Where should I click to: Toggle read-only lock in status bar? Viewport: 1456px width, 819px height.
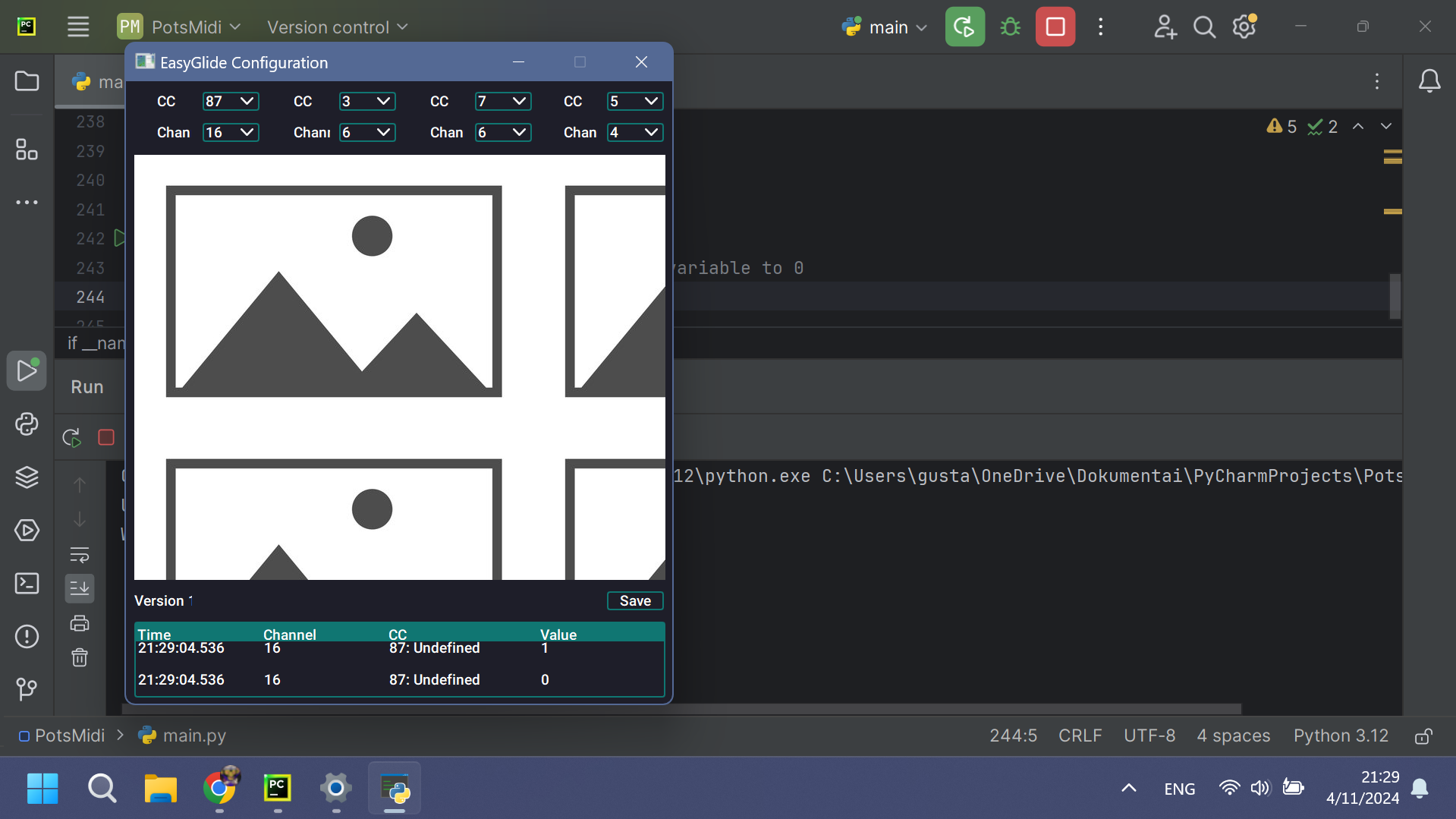(x=1423, y=736)
